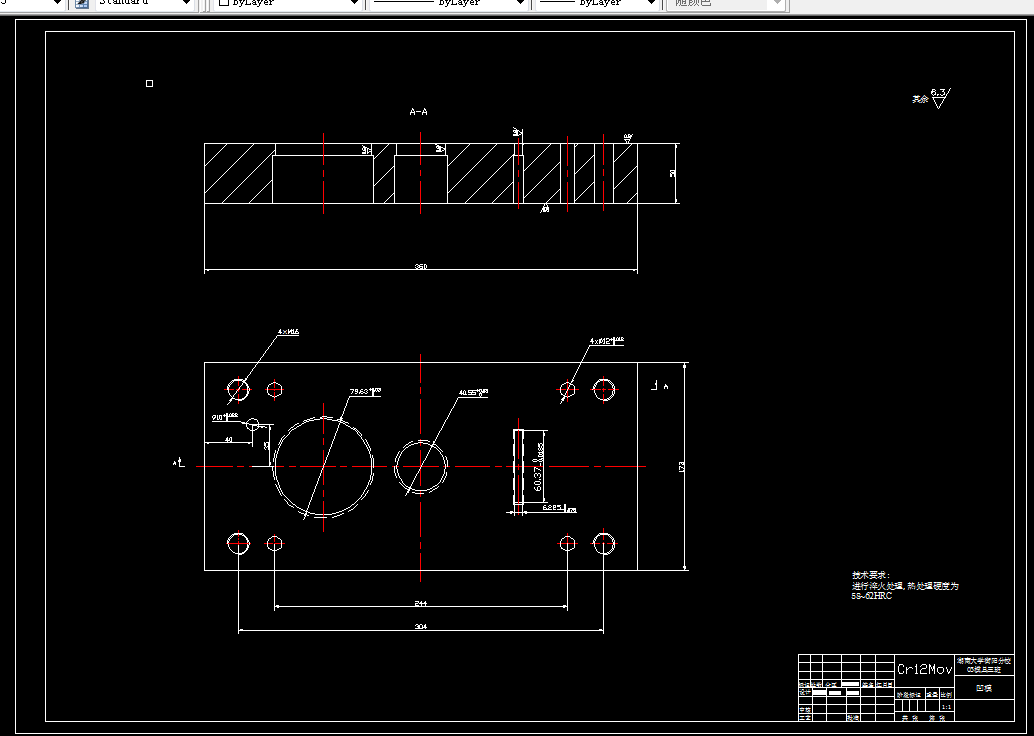Select the 79.63 diameter annotation

pos(365,392)
